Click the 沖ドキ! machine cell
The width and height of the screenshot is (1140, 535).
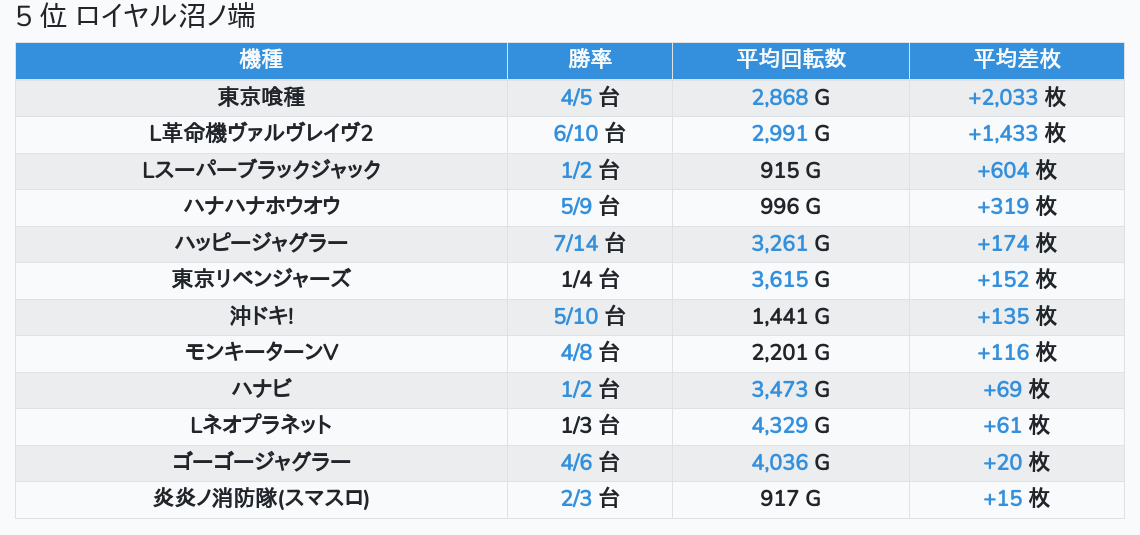click(x=261, y=316)
